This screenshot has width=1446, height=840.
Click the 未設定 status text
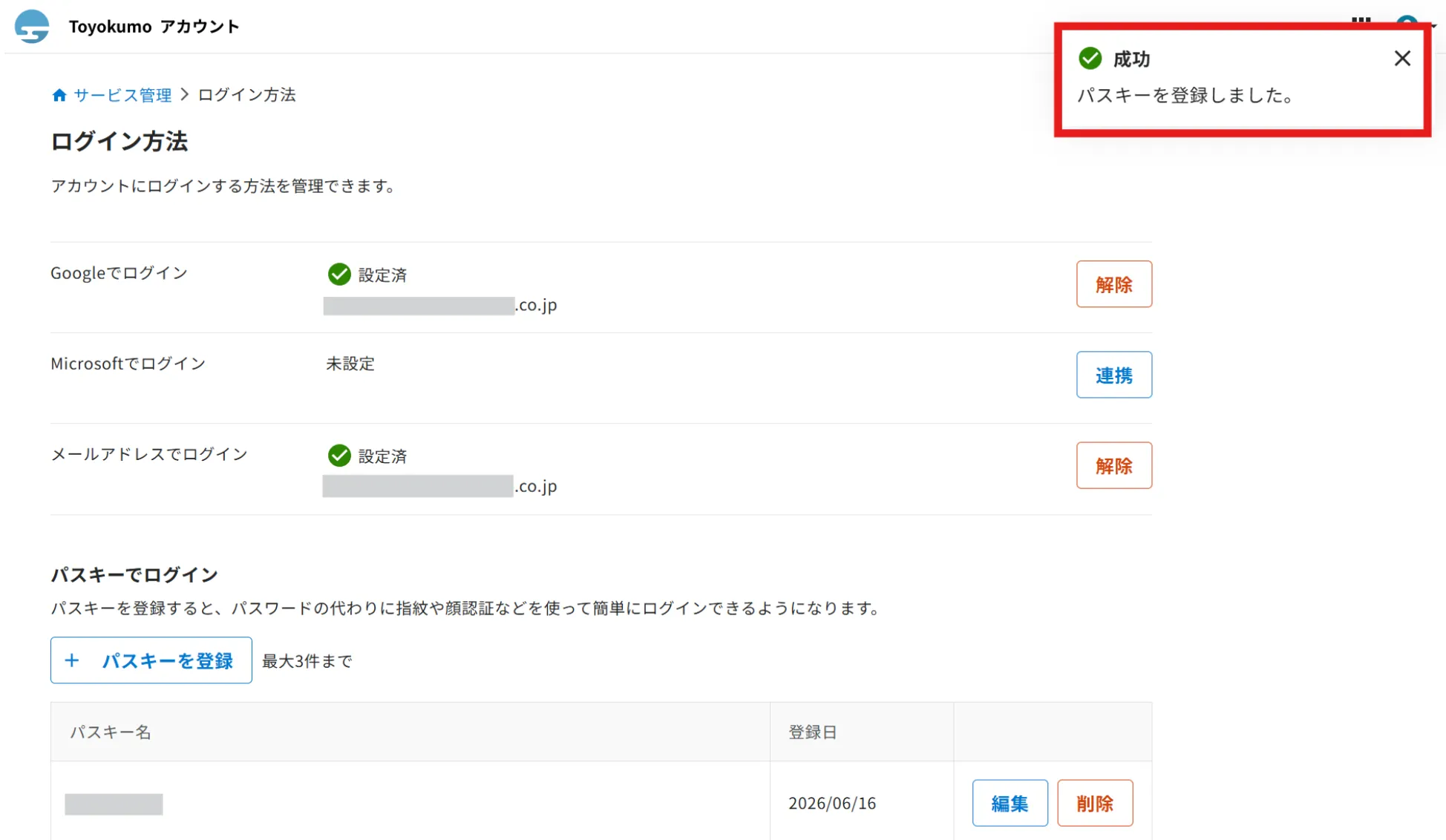(350, 364)
